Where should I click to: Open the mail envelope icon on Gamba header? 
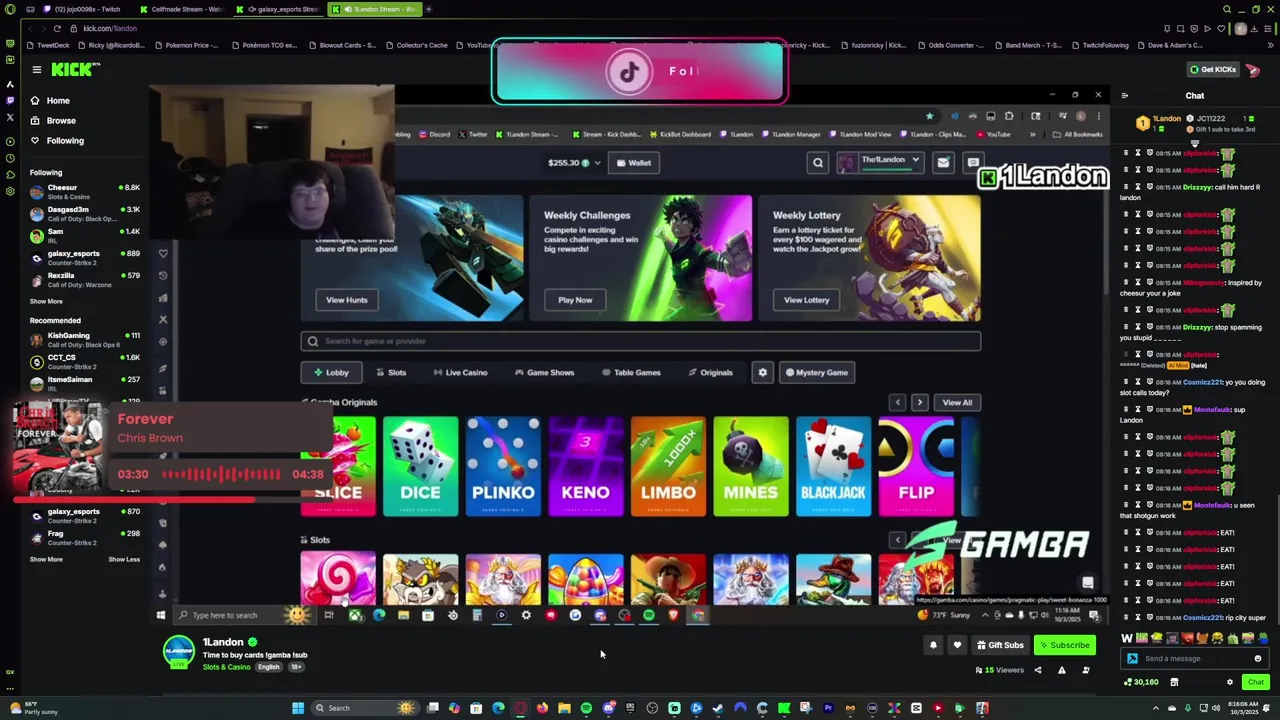[x=943, y=162]
